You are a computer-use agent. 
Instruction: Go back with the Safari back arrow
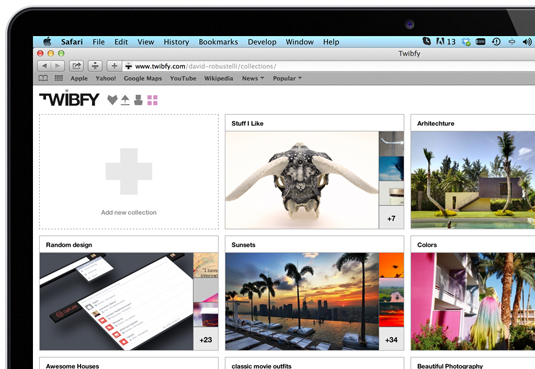pos(44,66)
